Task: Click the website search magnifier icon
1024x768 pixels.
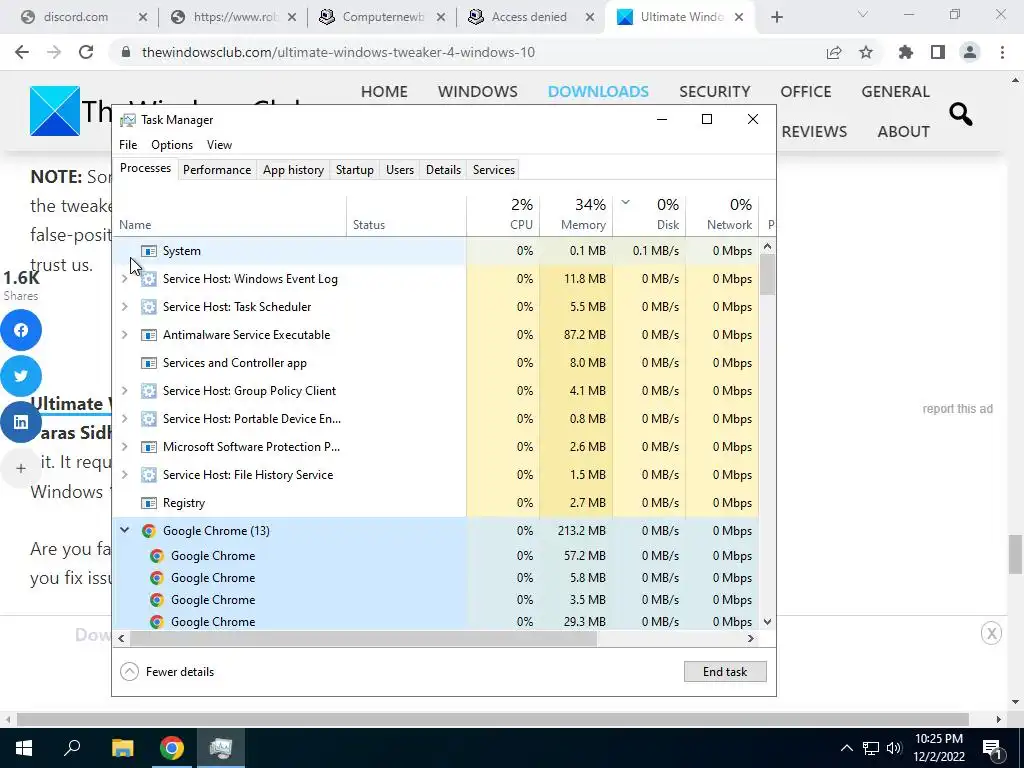Action: pyautogui.click(x=961, y=114)
